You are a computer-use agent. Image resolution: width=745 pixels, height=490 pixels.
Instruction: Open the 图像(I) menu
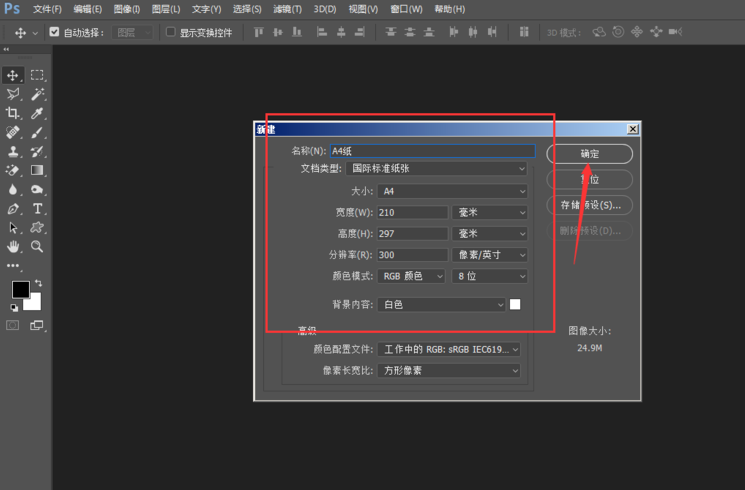(x=127, y=9)
